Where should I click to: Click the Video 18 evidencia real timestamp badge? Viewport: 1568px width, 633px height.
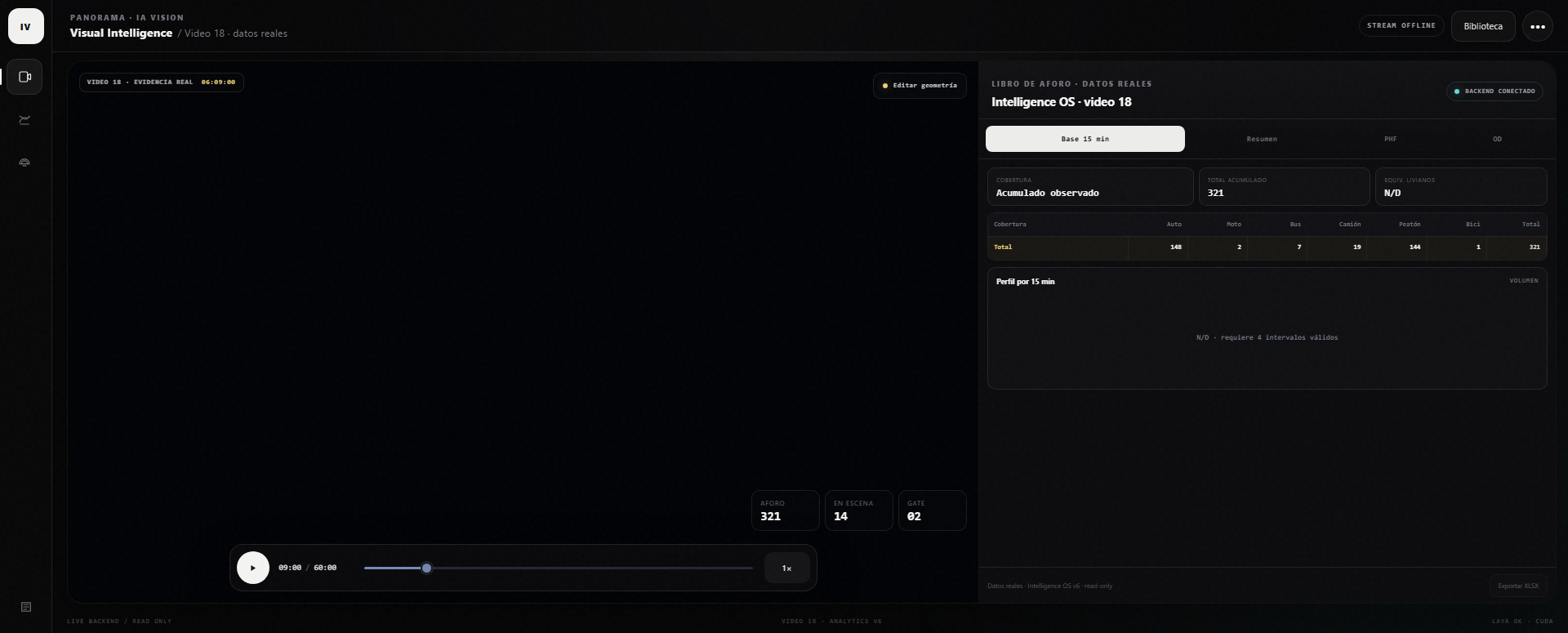[161, 82]
